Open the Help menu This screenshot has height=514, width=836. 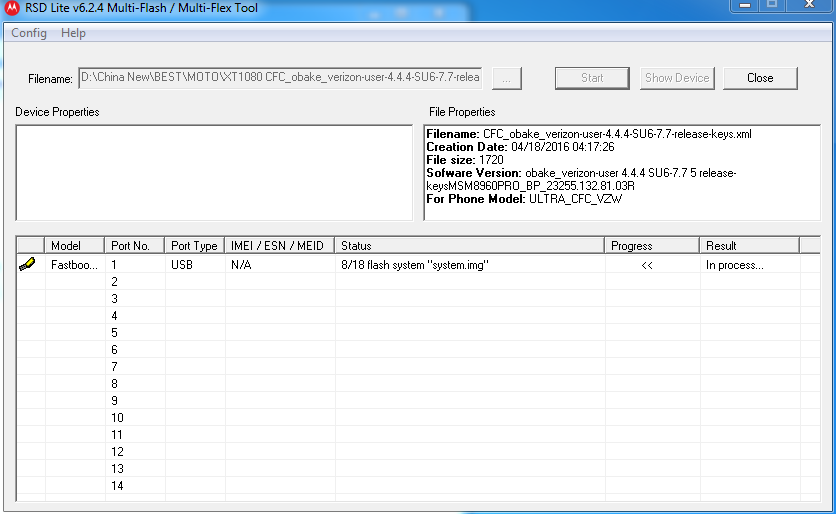pyautogui.click(x=73, y=33)
